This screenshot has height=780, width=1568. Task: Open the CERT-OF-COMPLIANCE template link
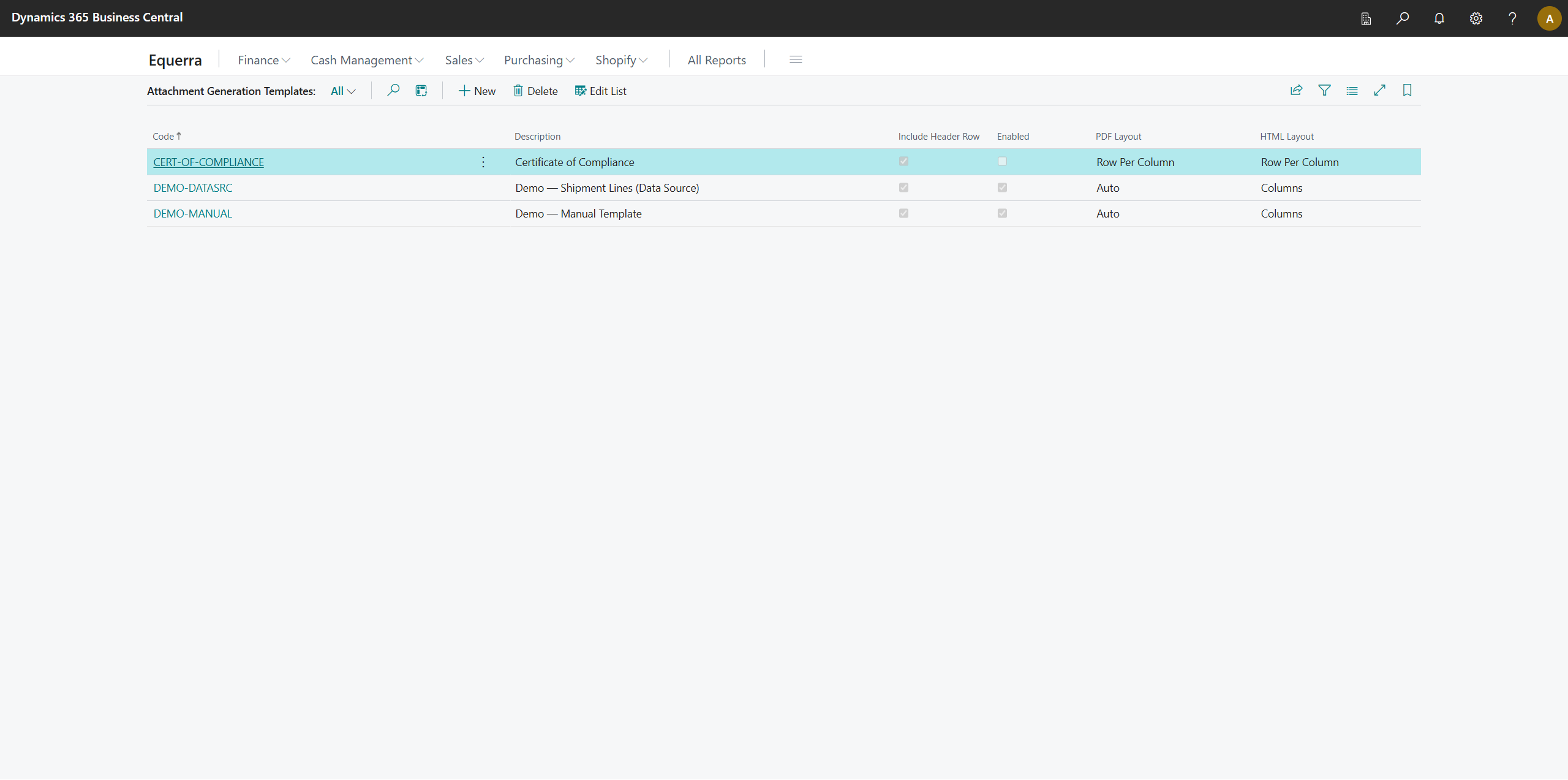208,162
